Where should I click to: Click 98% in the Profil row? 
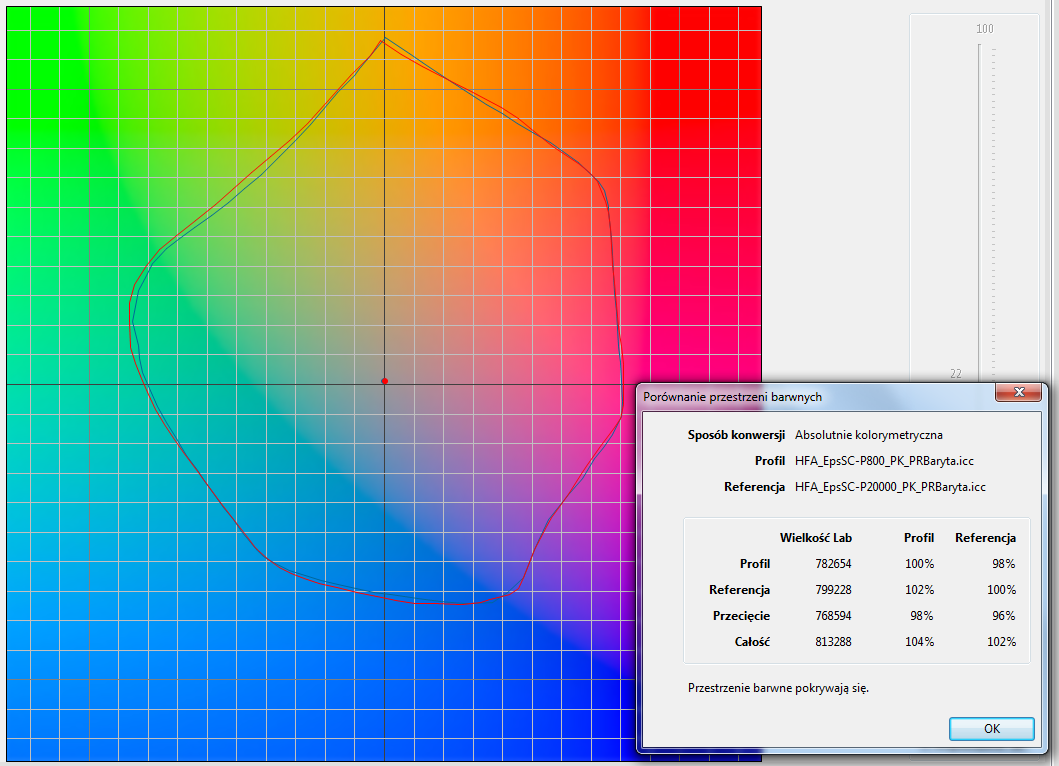tap(1004, 563)
